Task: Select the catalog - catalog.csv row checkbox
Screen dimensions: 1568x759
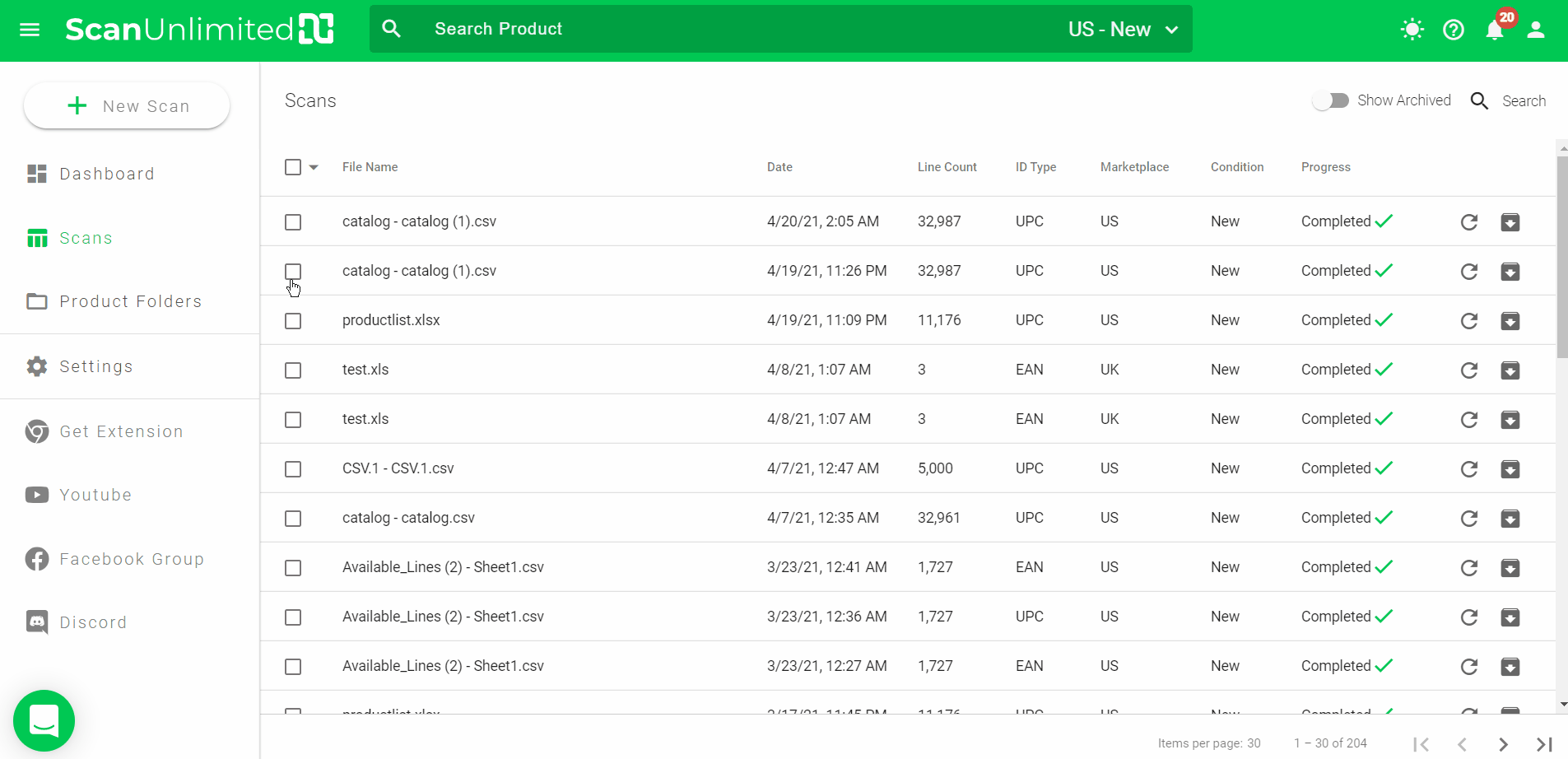Action: tap(293, 519)
